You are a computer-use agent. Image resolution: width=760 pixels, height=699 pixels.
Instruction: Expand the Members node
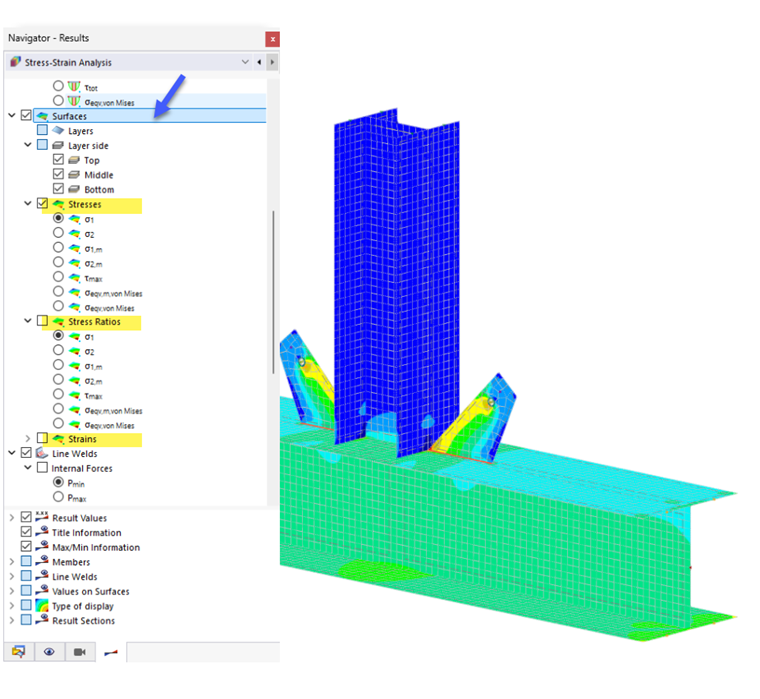12,561
